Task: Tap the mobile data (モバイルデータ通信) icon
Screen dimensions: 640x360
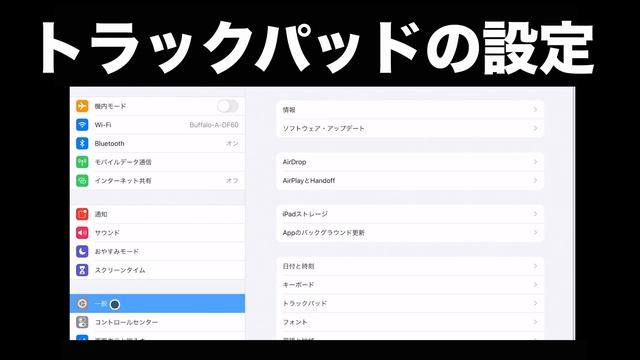Action: pos(82,162)
